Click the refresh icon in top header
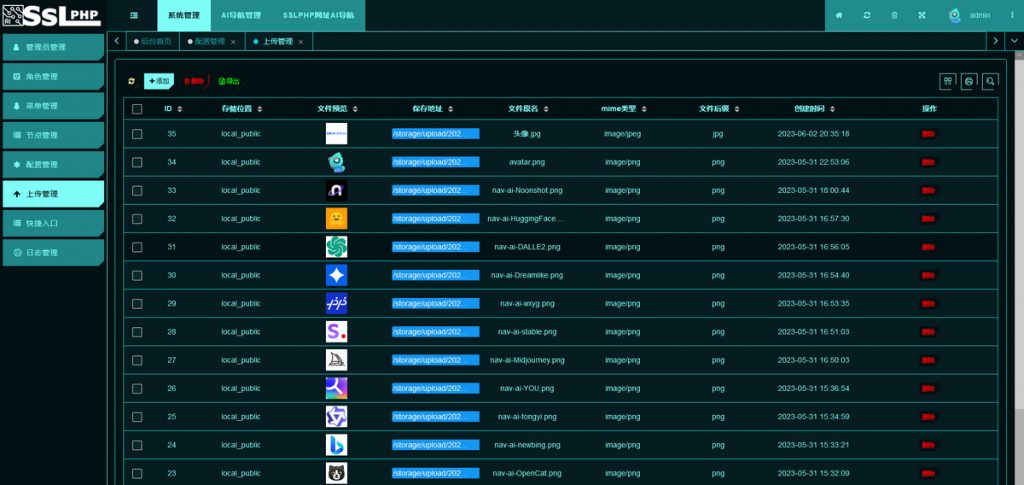The height and width of the screenshot is (485, 1024). click(x=866, y=16)
